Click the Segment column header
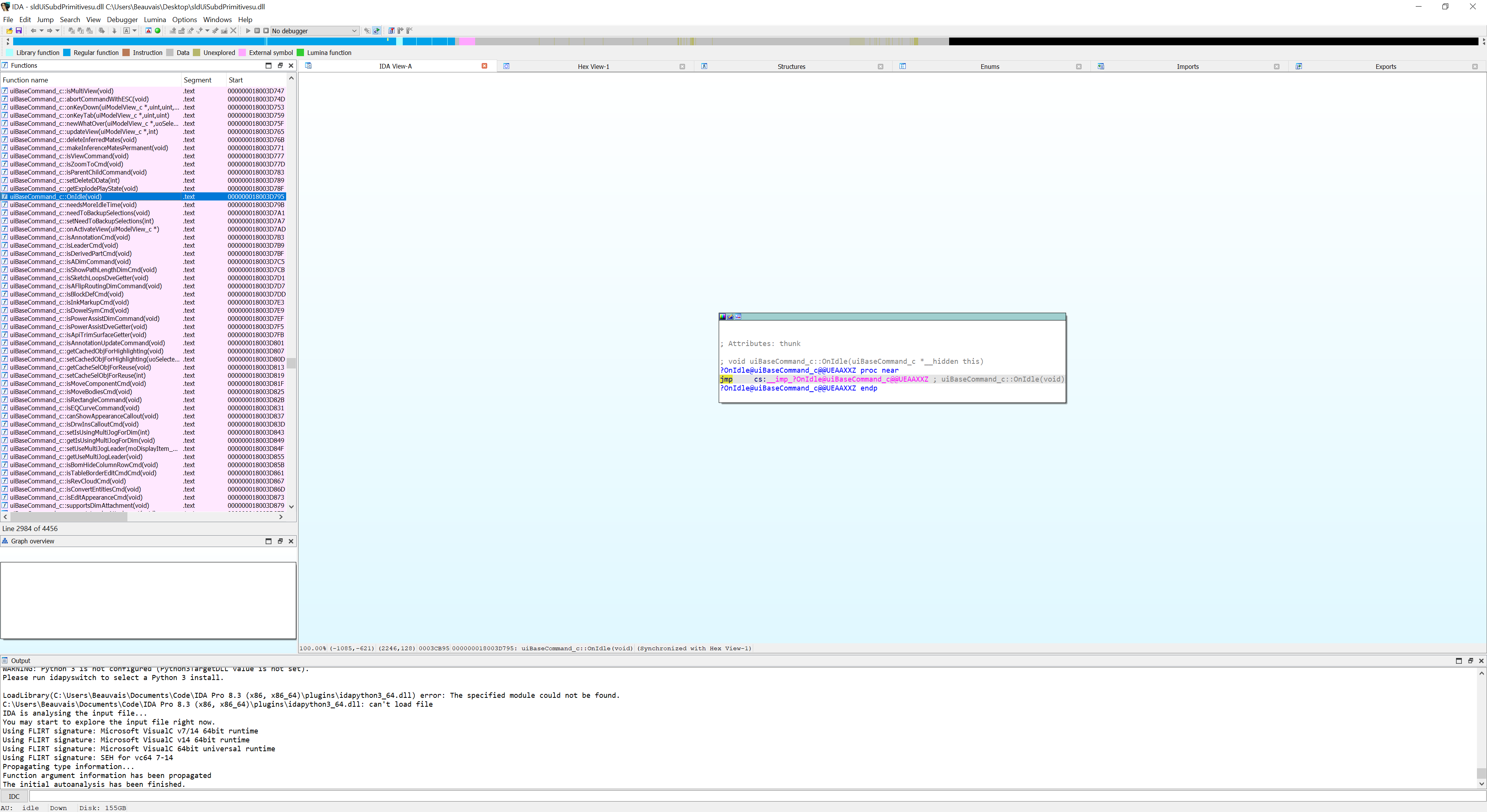This screenshot has width=1487, height=812. click(x=197, y=80)
